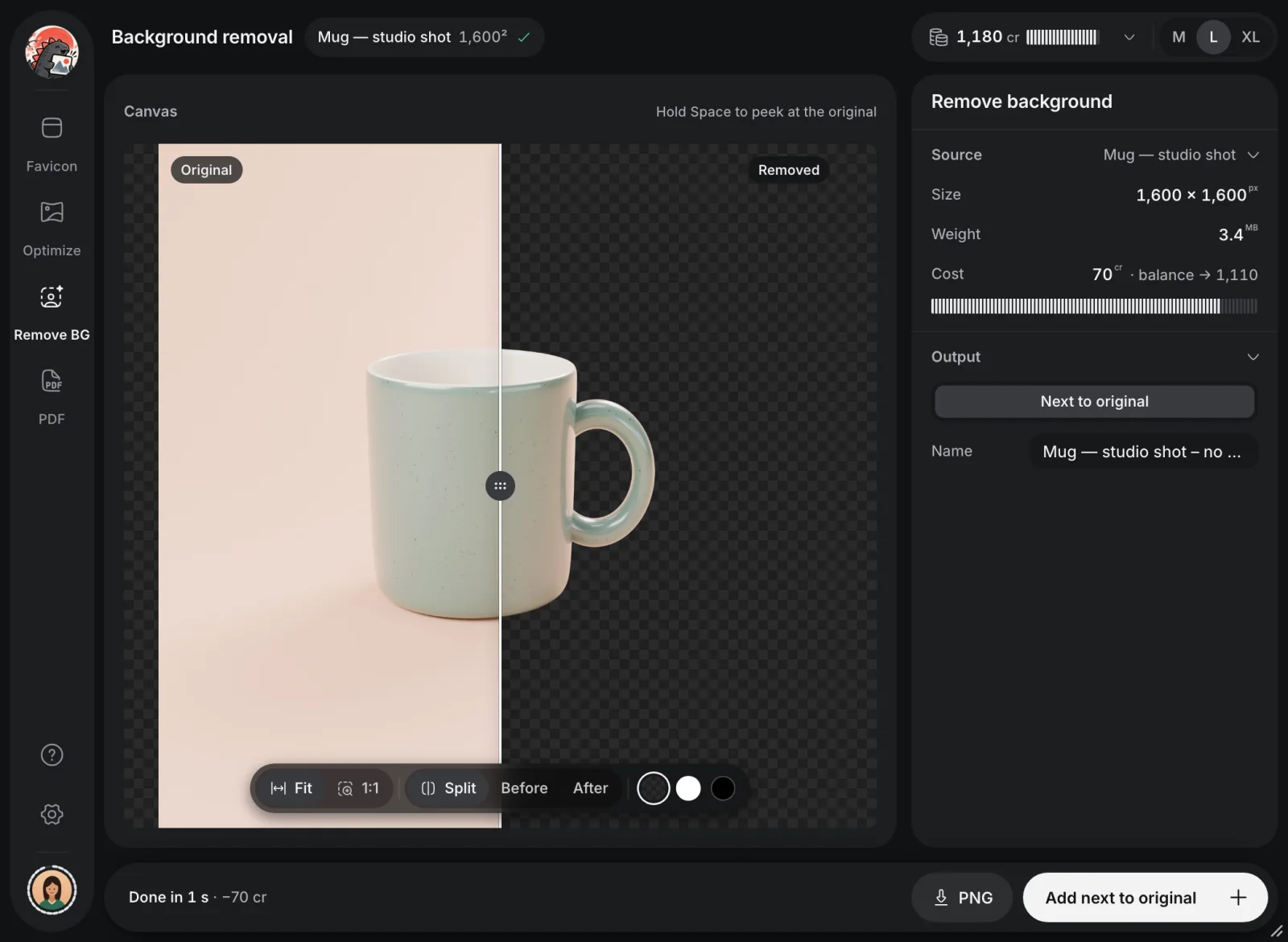1288x942 pixels.
Task: Click the green check on the file chip
Action: coord(524,37)
